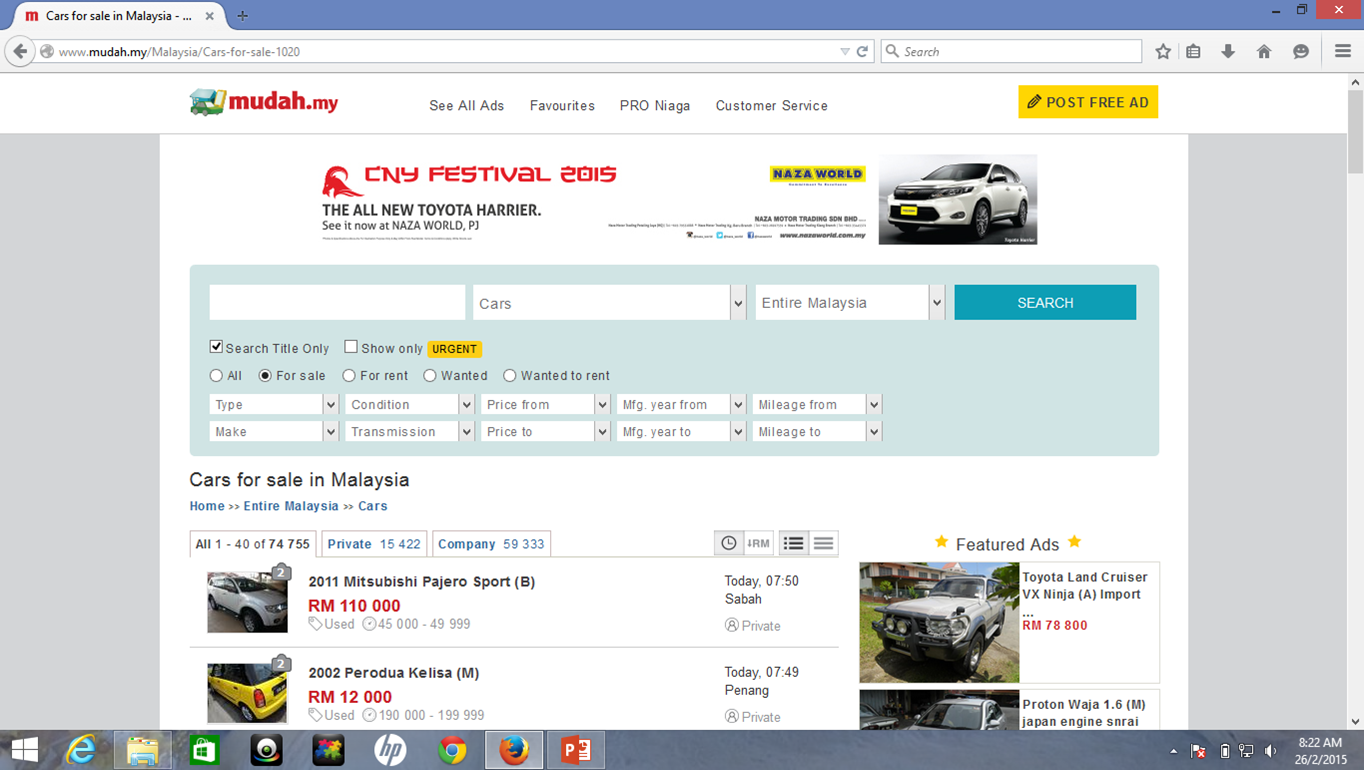Expand the Condition dropdown
The image size is (1364, 770).
409,405
